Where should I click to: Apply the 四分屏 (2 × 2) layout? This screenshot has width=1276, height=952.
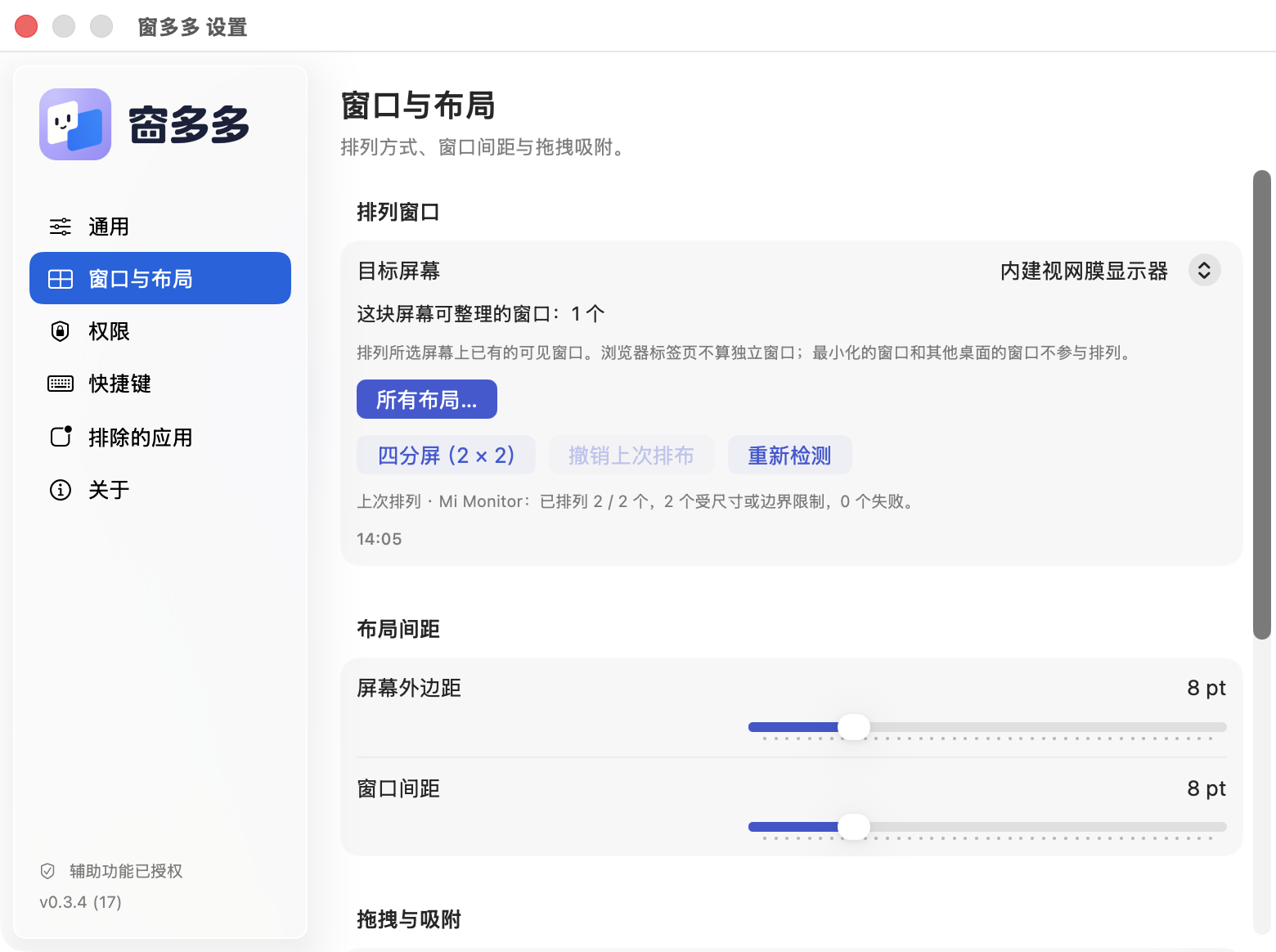[x=446, y=455]
